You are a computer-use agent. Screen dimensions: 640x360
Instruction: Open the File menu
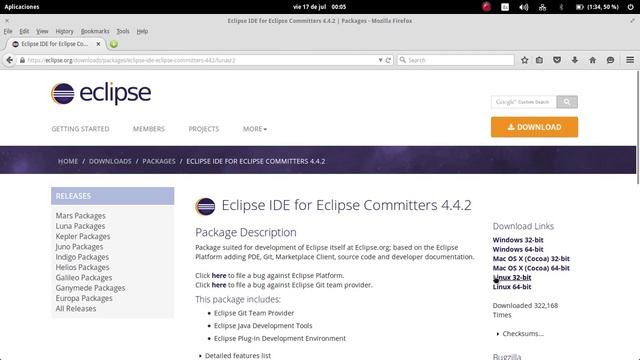8,31
